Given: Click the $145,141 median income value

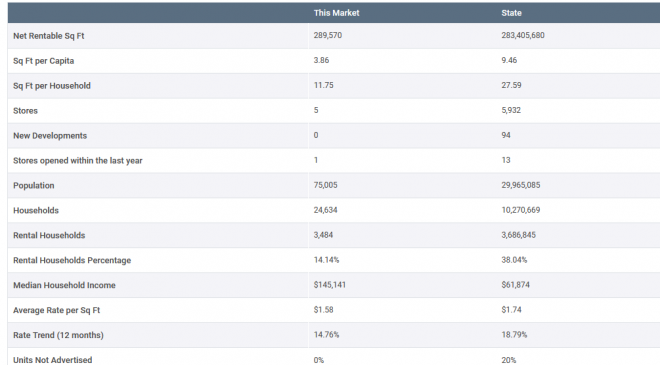Looking at the screenshot, I should pyautogui.click(x=330, y=285).
